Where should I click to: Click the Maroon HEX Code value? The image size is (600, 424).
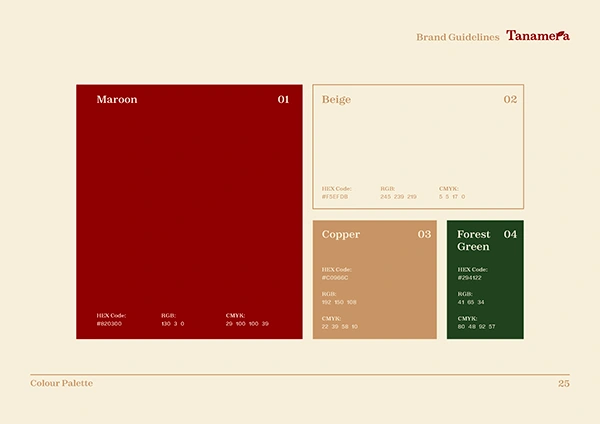click(x=109, y=324)
